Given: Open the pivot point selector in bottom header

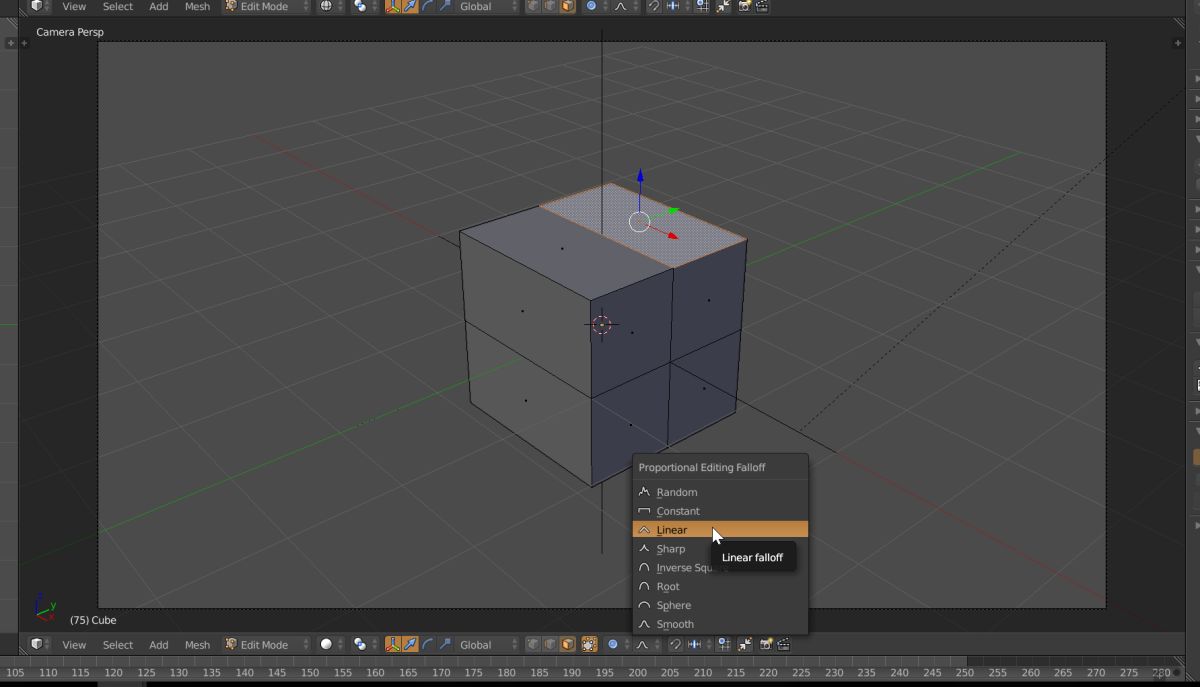Looking at the screenshot, I should [364, 645].
